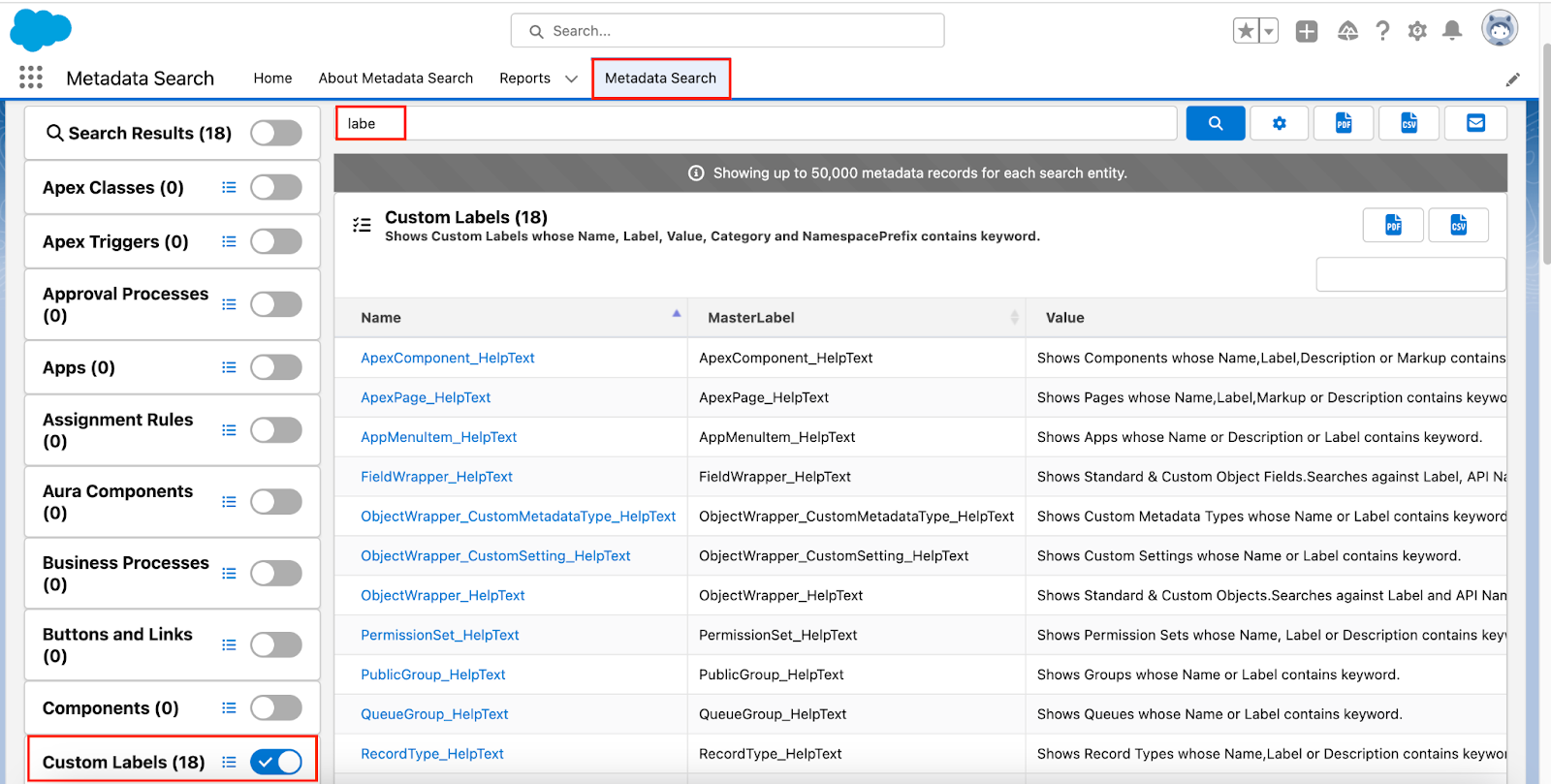Click the Favorites star icon
The height and width of the screenshot is (784, 1551).
coord(1246,31)
